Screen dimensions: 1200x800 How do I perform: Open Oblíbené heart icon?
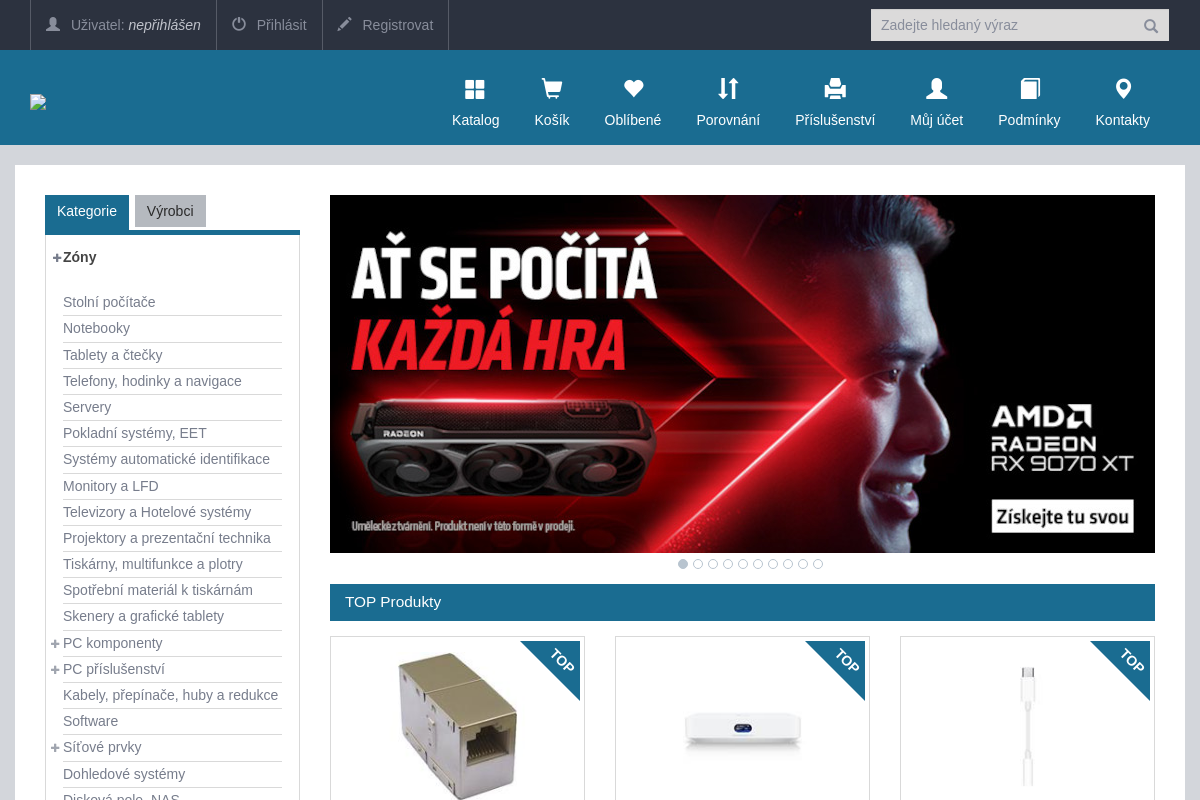click(x=633, y=89)
